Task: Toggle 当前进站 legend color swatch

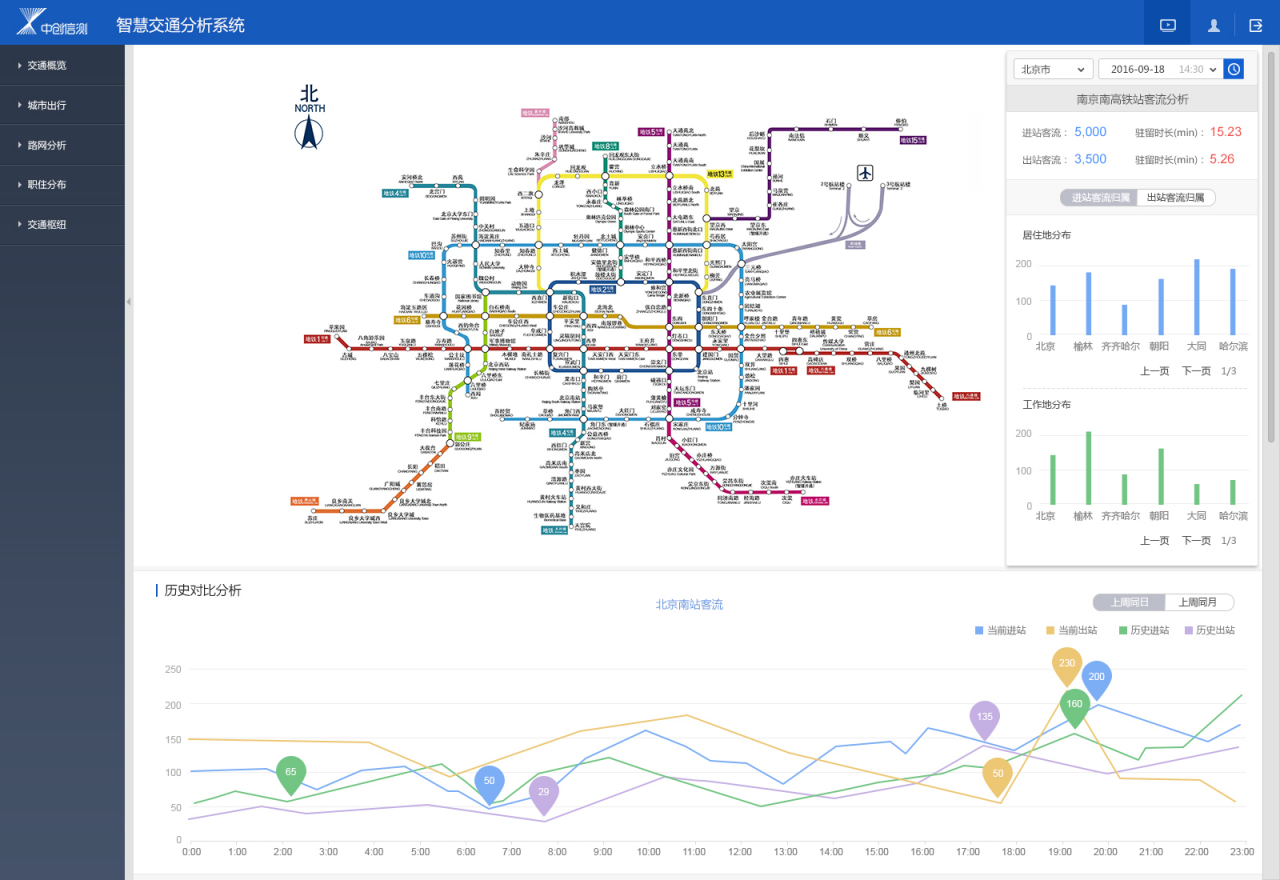Action: 979,631
